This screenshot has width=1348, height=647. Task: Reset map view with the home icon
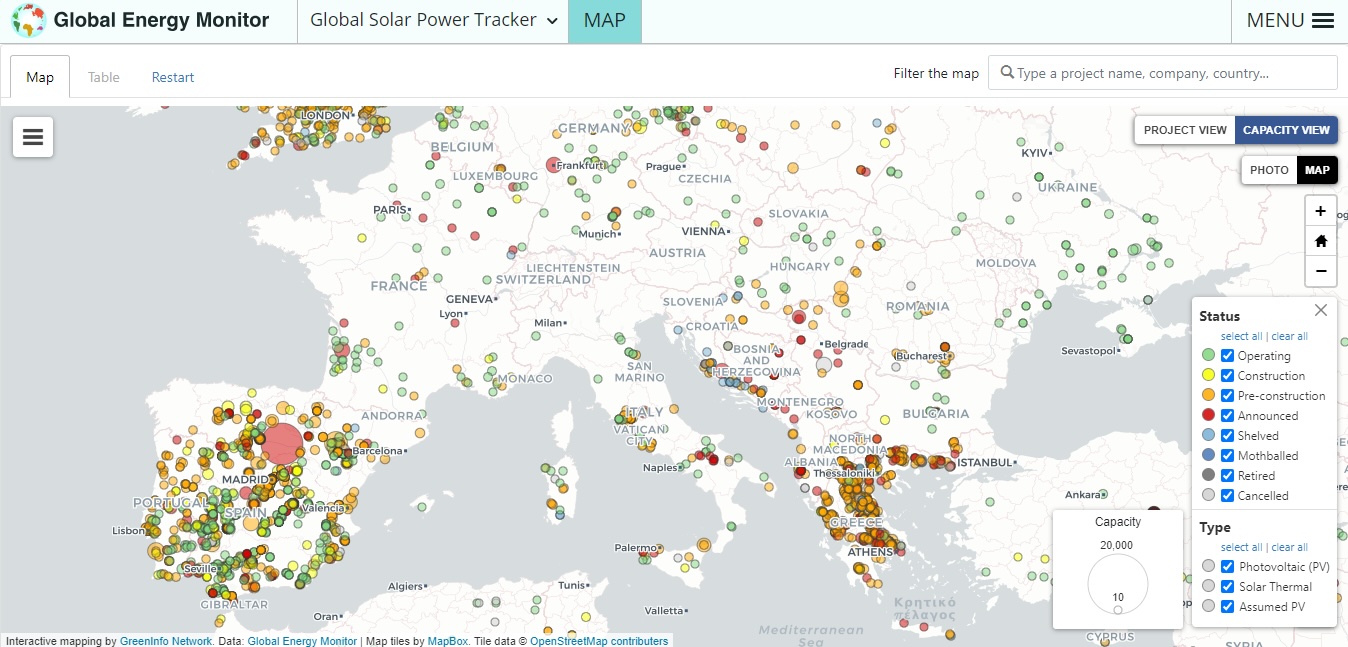point(1320,240)
